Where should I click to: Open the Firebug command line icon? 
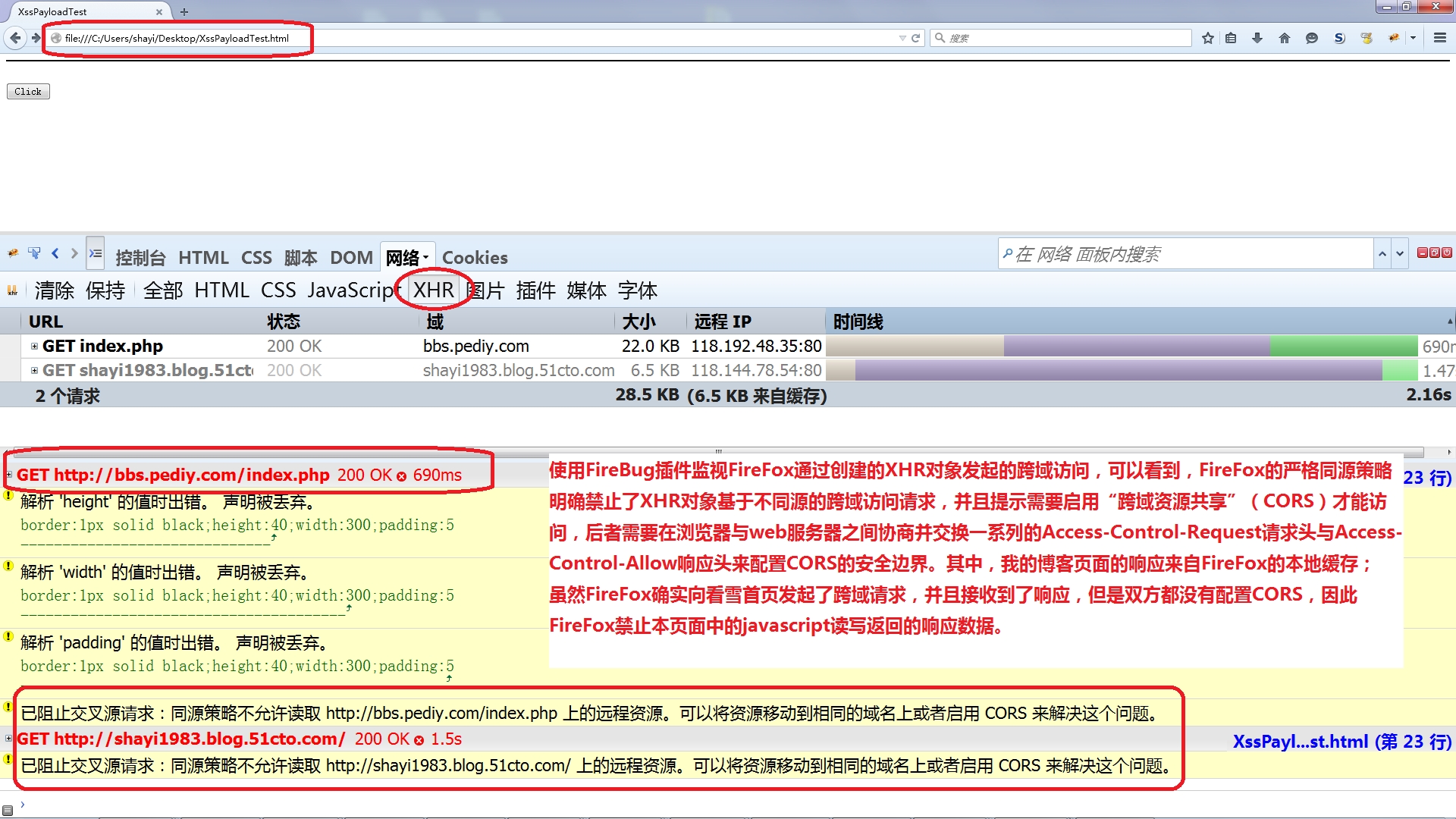pos(96,253)
